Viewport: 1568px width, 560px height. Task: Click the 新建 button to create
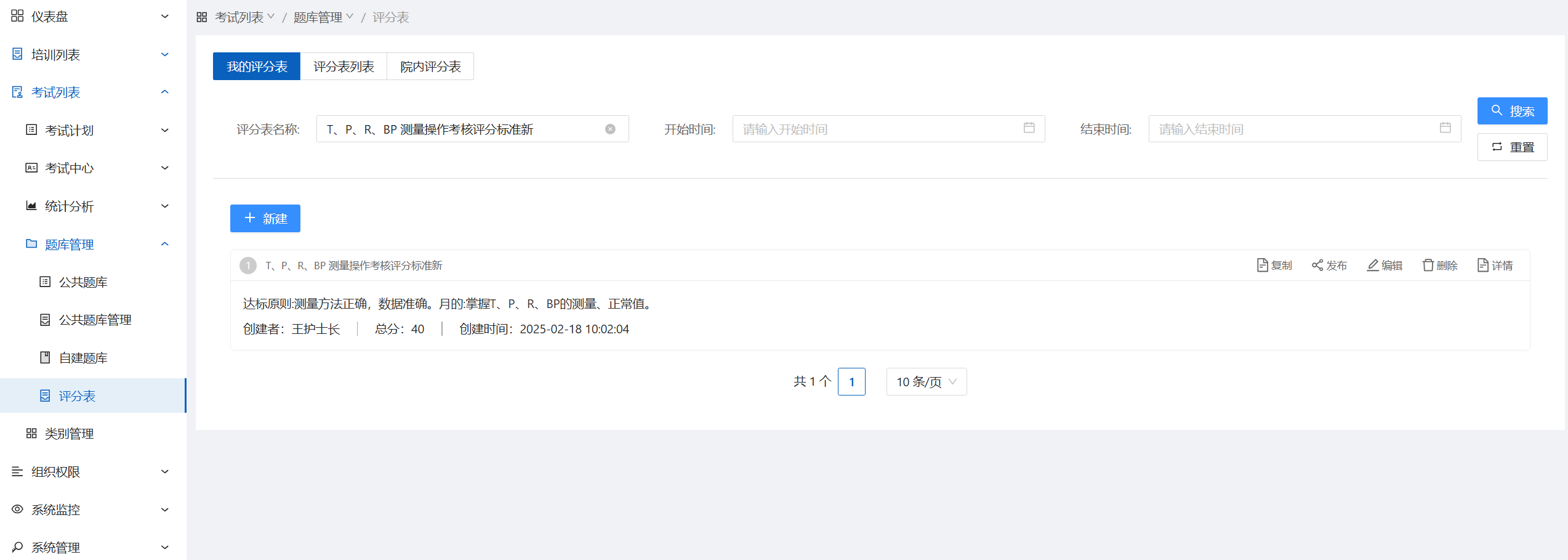click(x=265, y=219)
